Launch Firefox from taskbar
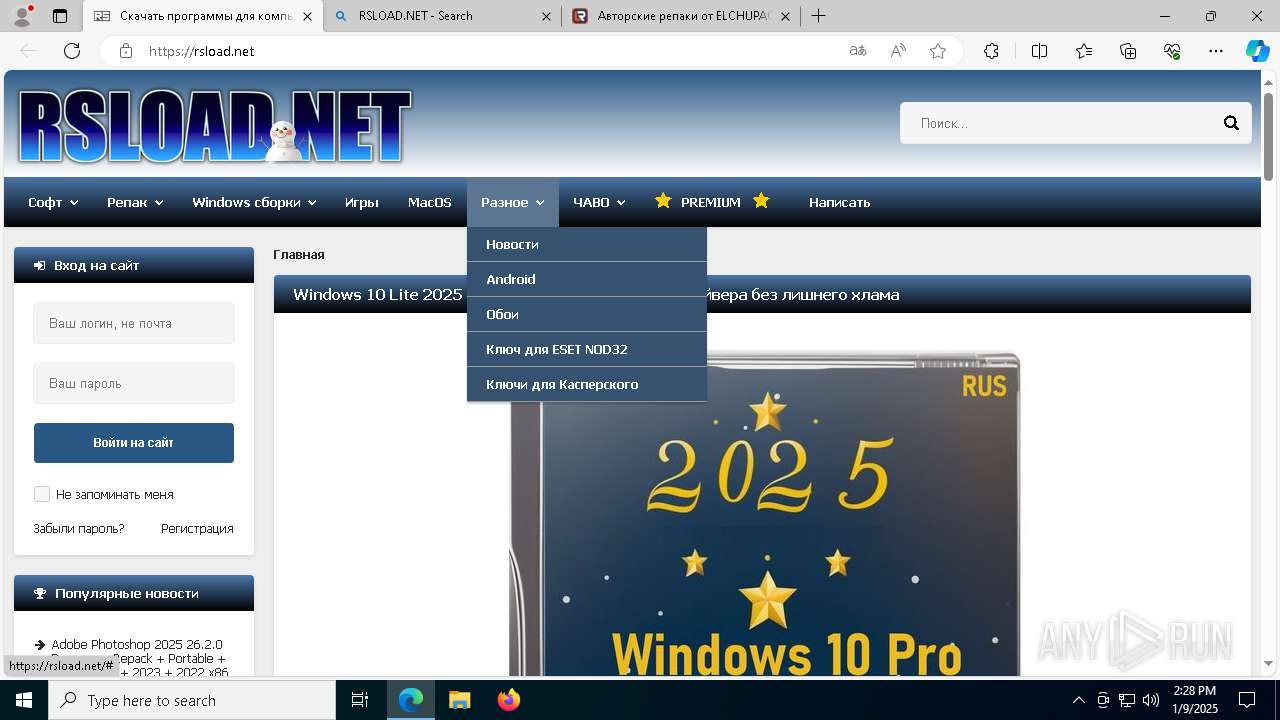 coord(509,700)
